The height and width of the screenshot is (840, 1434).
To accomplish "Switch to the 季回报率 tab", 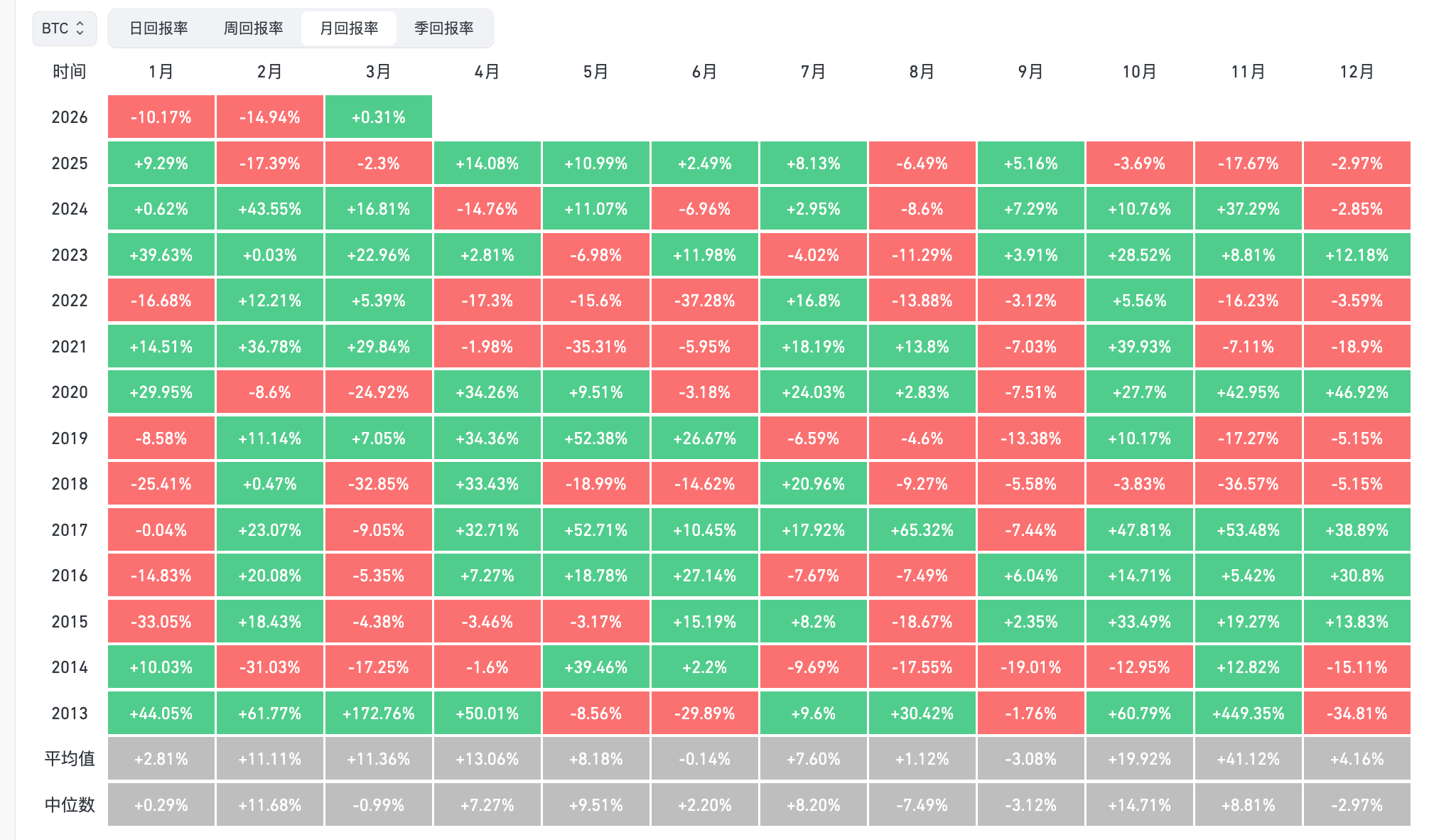I will point(444,28).
